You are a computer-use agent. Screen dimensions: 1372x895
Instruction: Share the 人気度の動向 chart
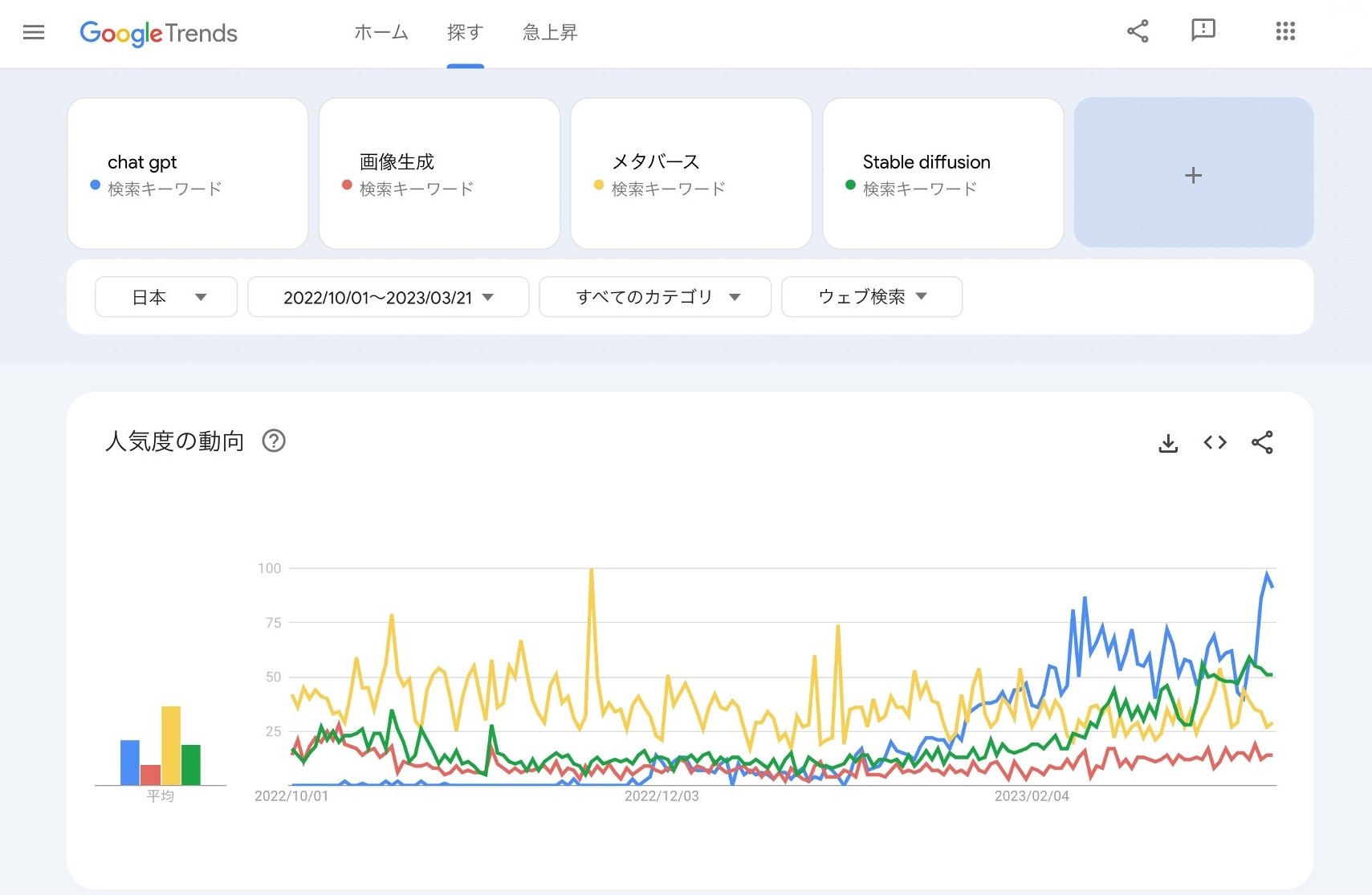(x=1262, y=442)
